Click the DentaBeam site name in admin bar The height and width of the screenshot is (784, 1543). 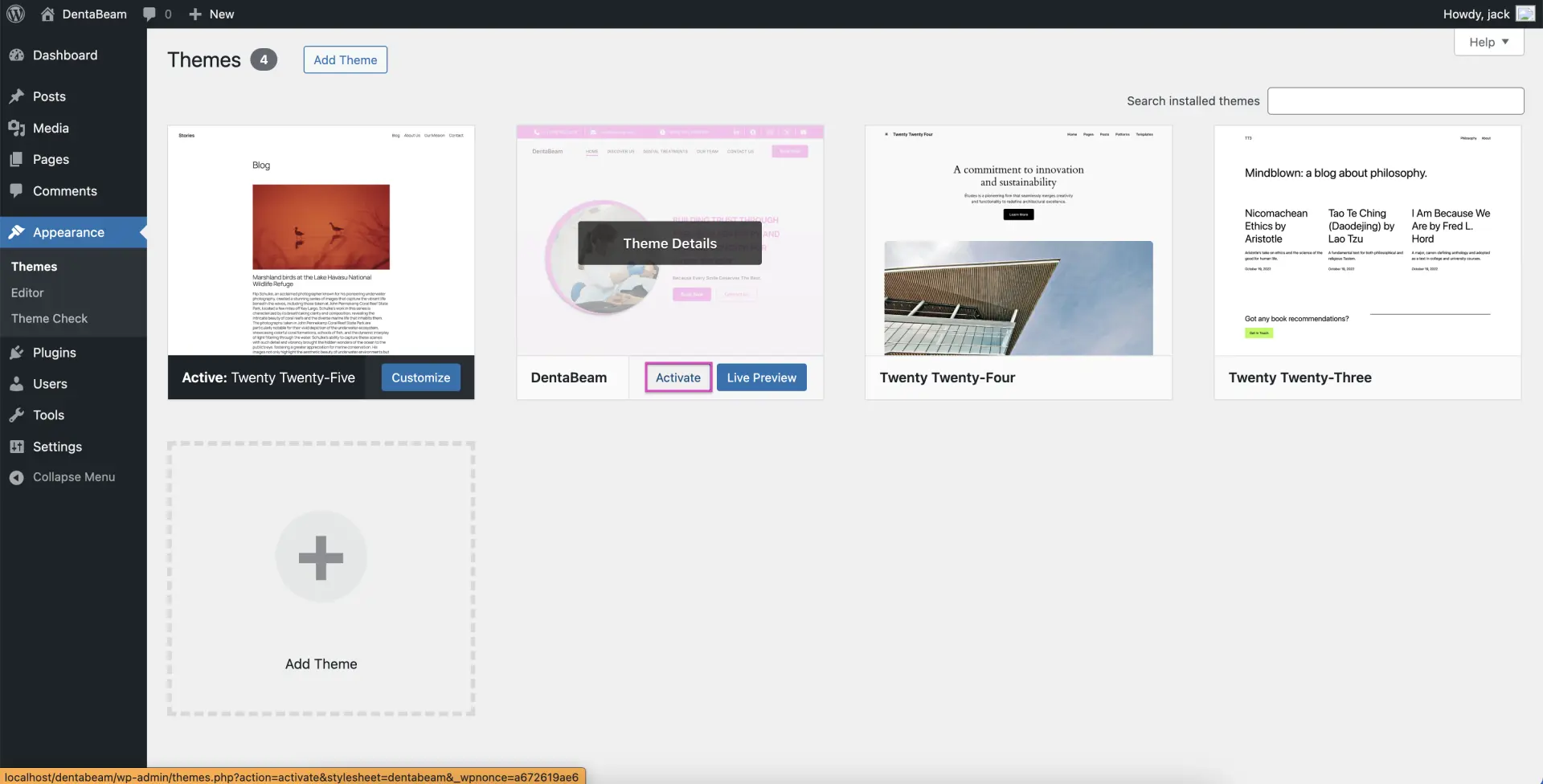(x=95, y=14)
